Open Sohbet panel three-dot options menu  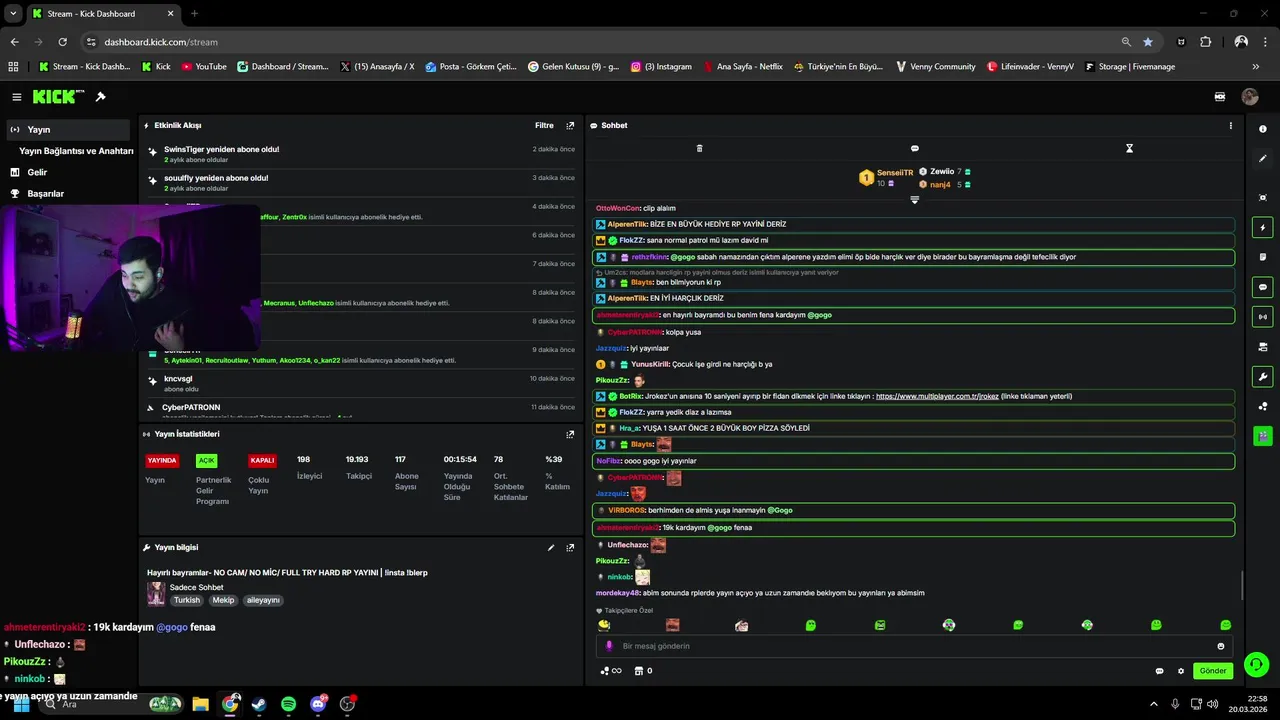1230,126
